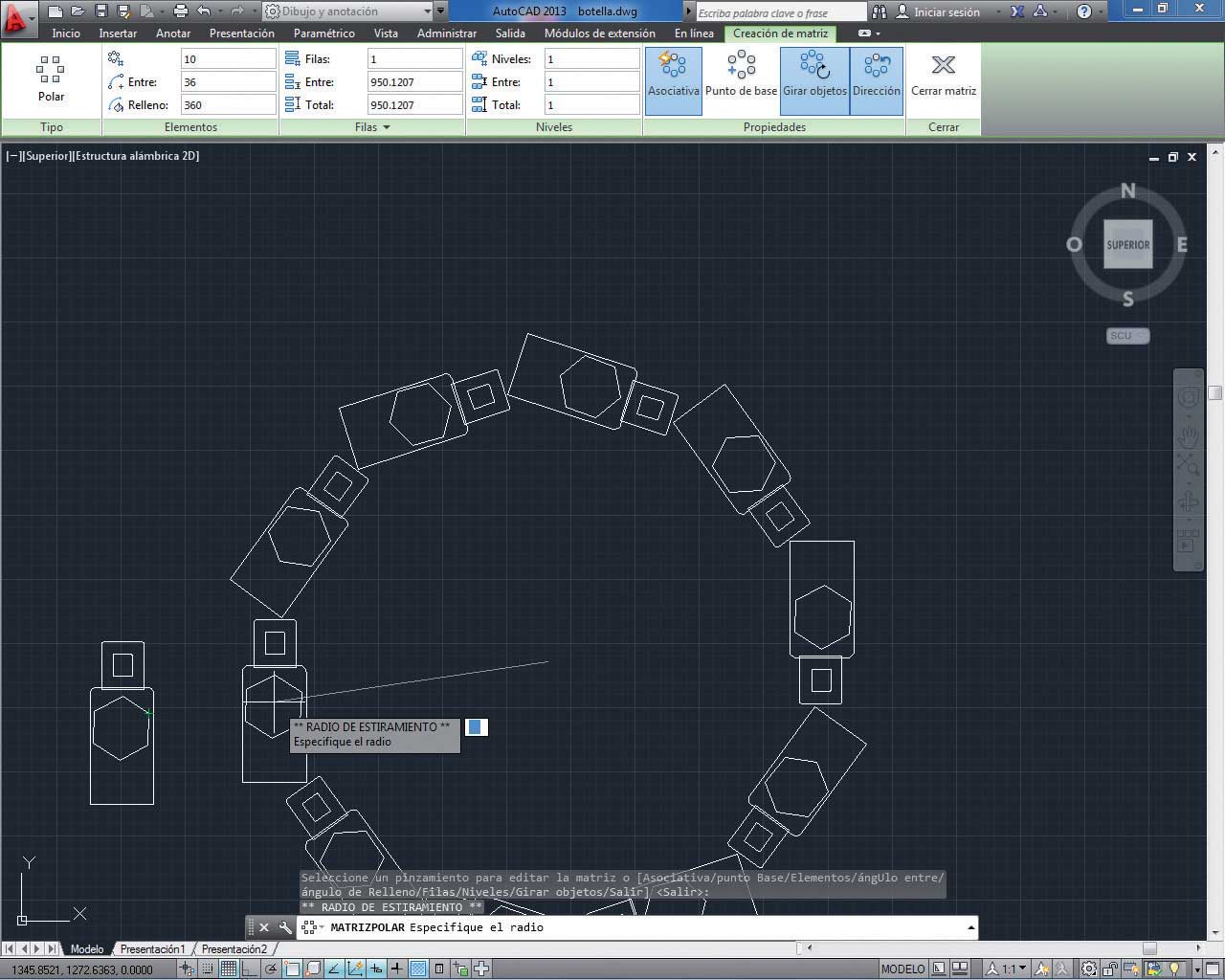This screenshot has width=1225, height=980.
Task: Click the workspace switching gear in the status bar
Action: (x=1089, y=969)
